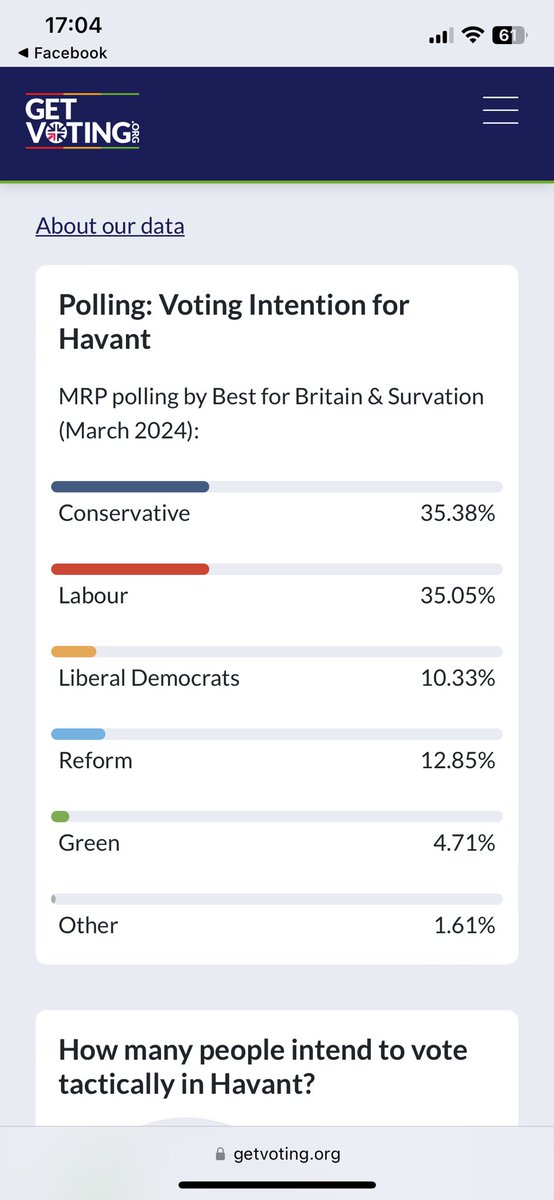Click the red Labour progress bar
The width and height of the screenshot is (554, 1200).
130,569
